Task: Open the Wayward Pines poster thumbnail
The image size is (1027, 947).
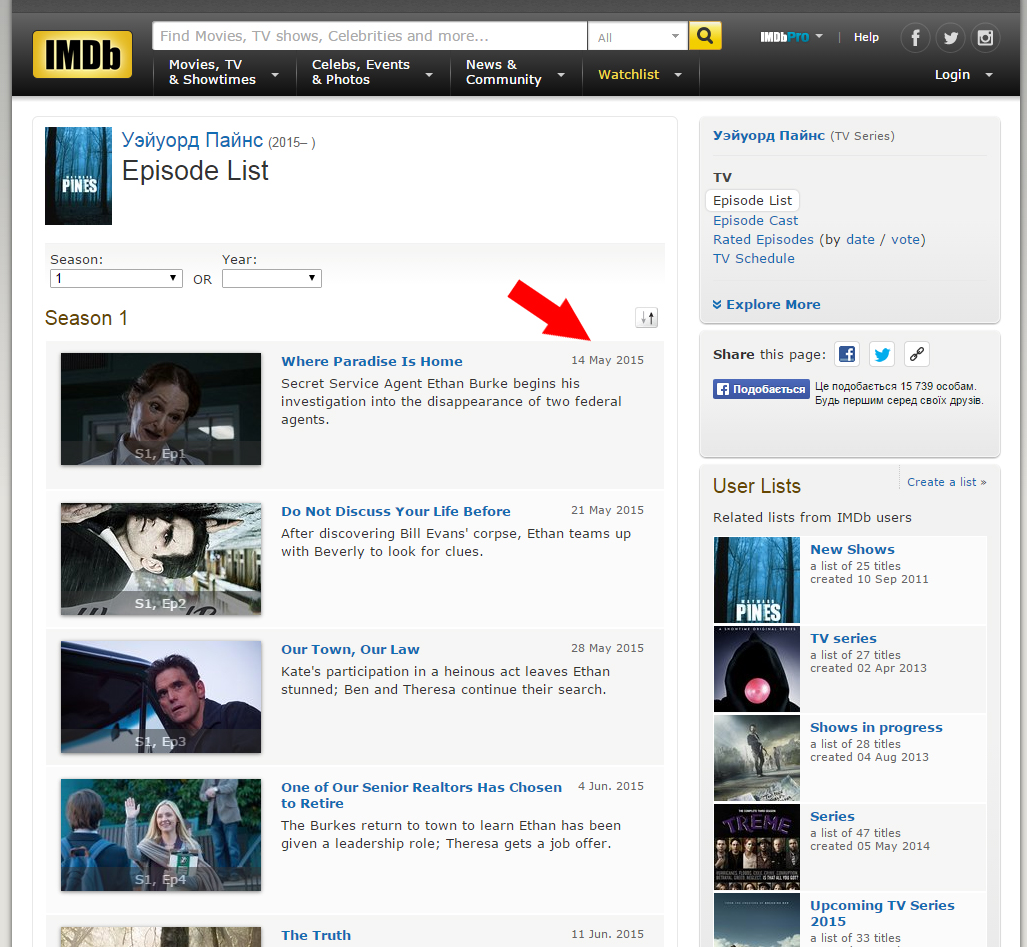Action: [78, 175]
